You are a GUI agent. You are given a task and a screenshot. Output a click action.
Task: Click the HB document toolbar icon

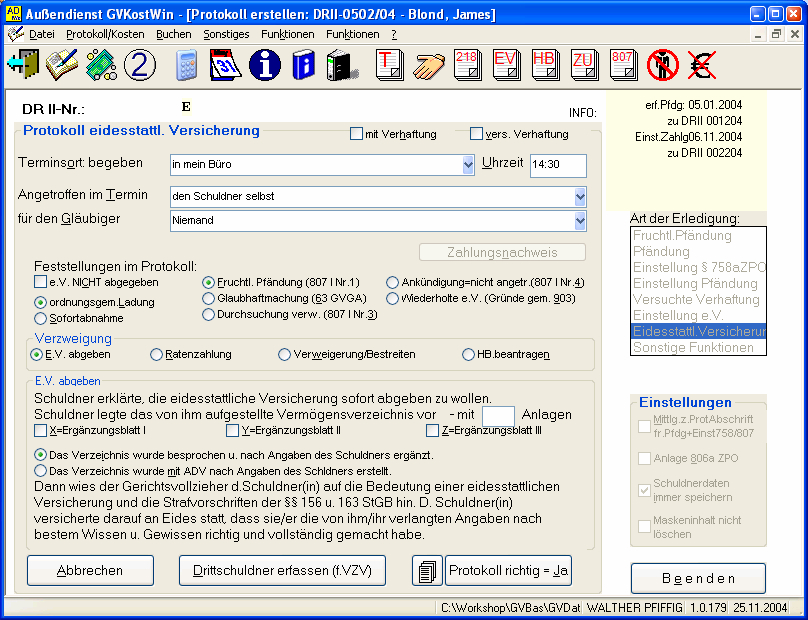point(544,65)
